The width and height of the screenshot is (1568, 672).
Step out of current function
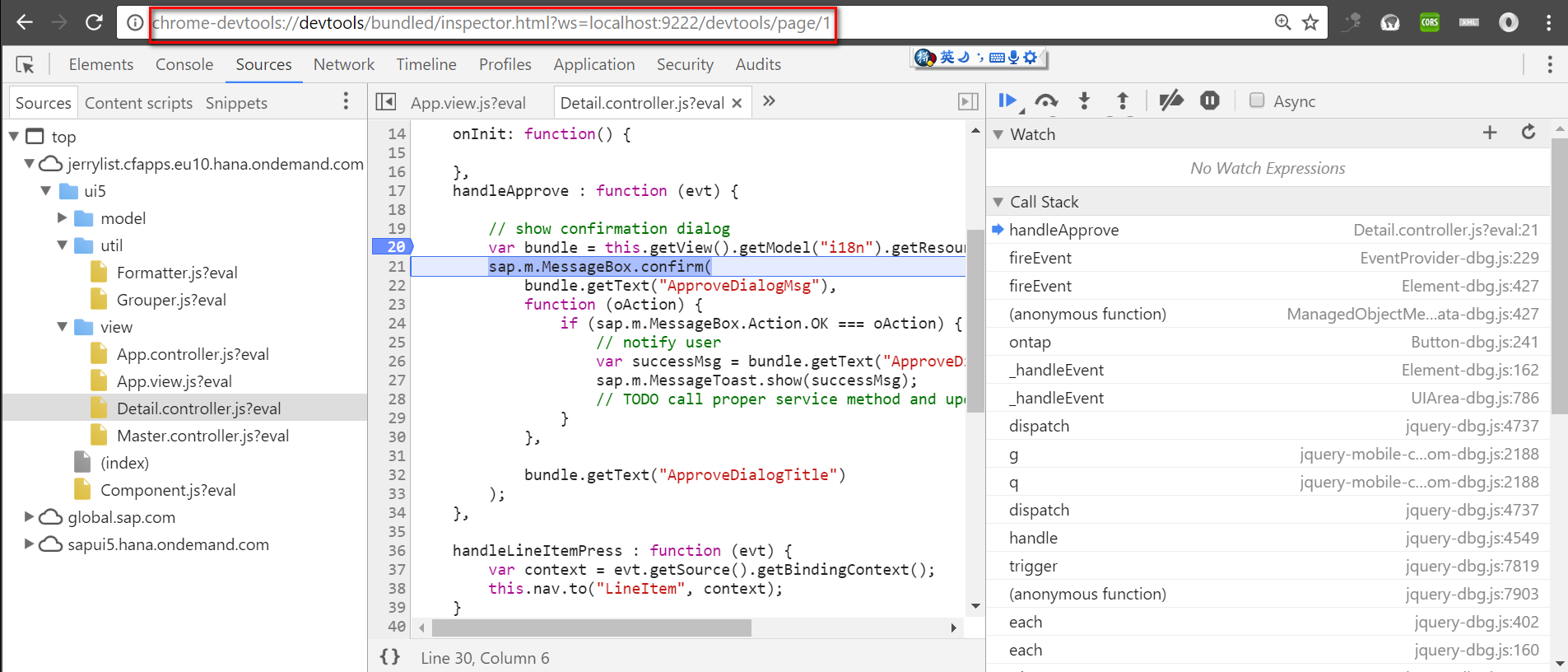pos(1122,100)
